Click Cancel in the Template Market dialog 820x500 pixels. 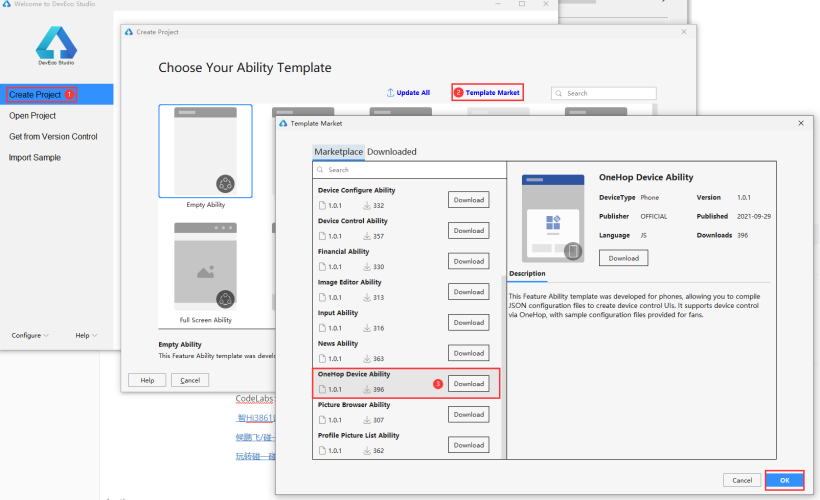click(x=742, y=480)
